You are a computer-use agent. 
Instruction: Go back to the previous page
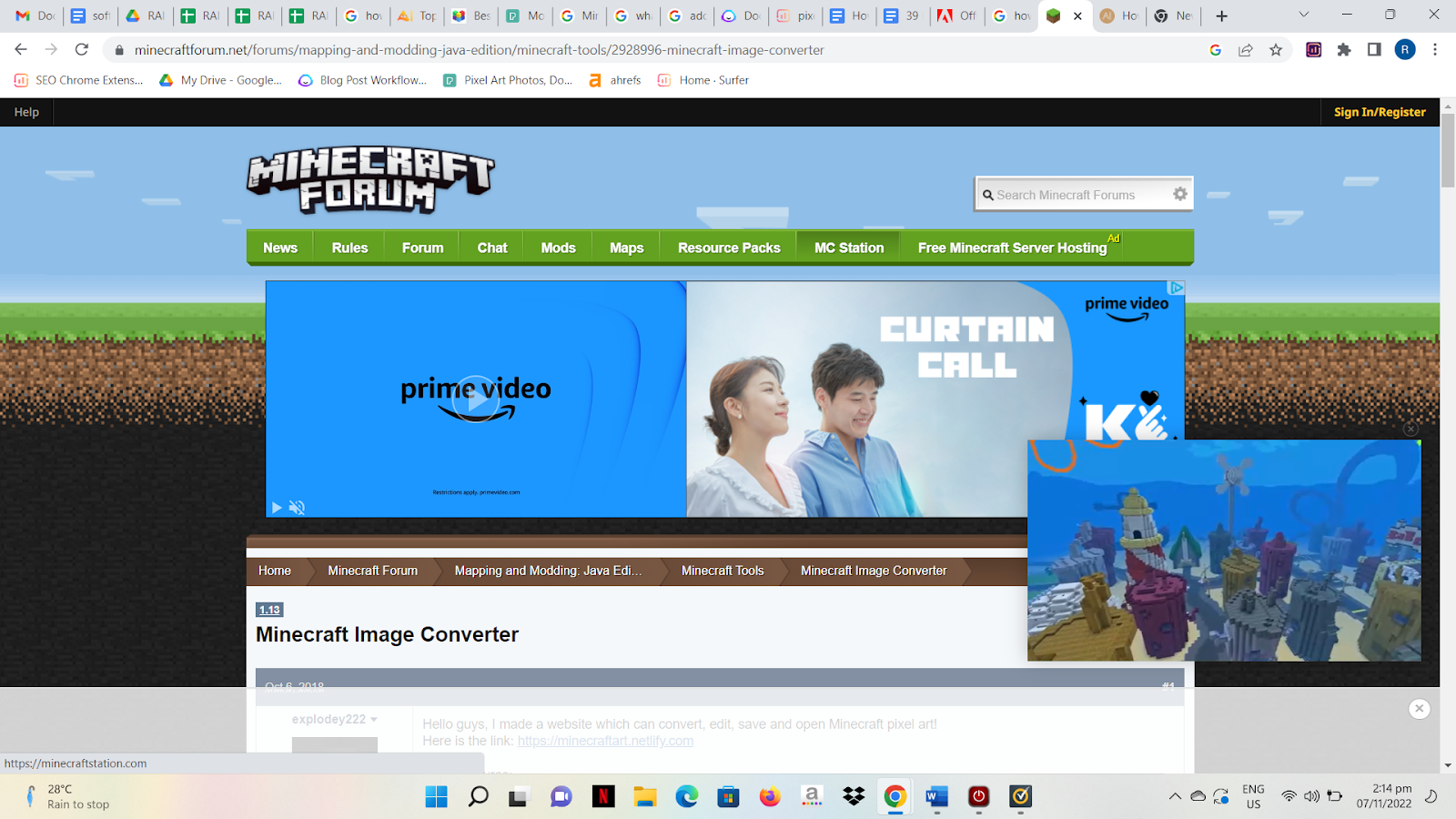[x=21, y=49]
